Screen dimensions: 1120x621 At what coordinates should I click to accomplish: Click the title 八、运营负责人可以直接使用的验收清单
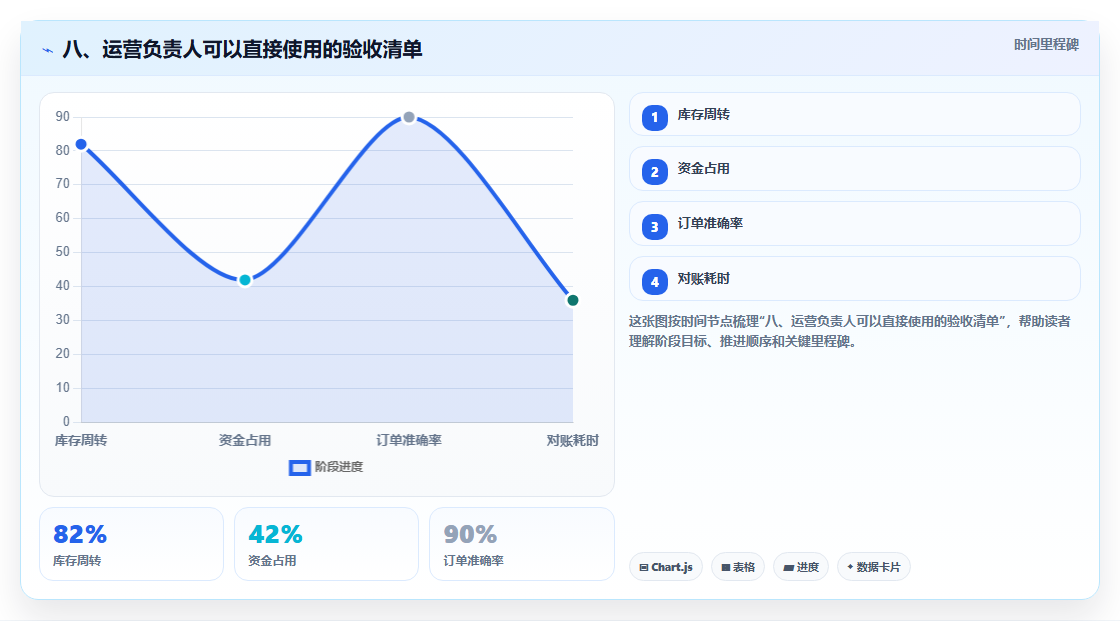243,49
